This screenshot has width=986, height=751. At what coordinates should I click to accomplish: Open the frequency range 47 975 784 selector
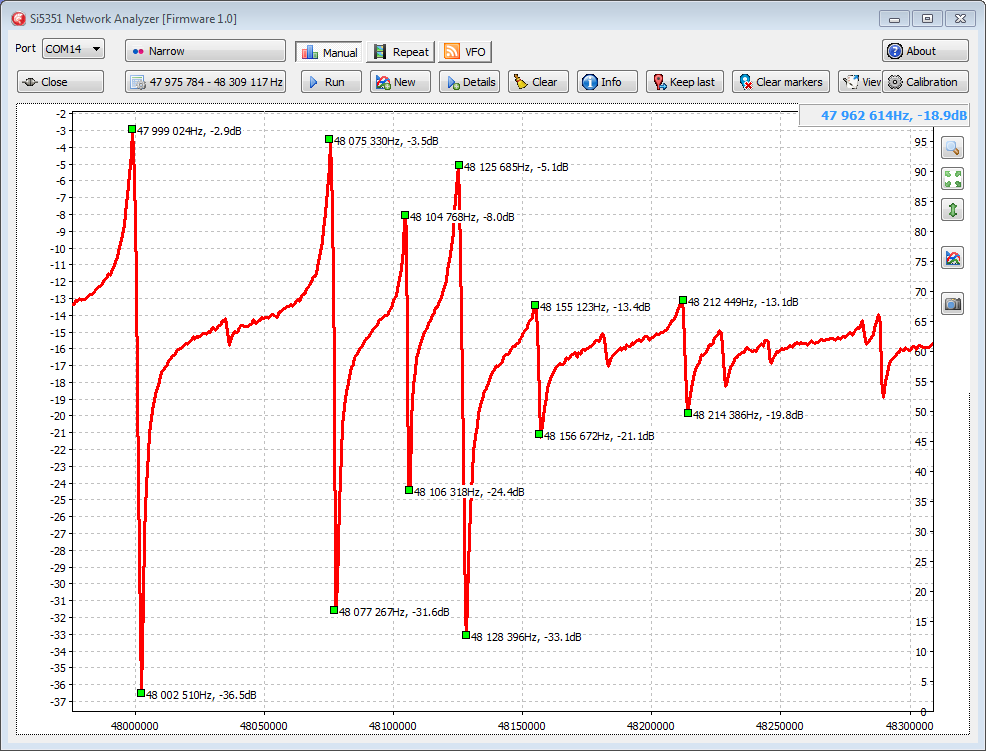(205, 82)
